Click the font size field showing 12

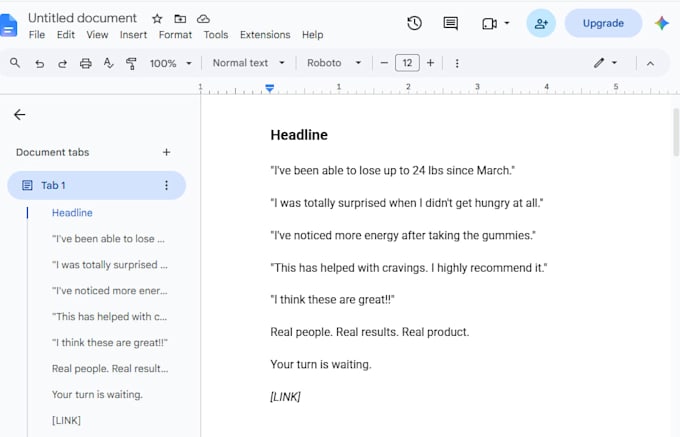click(407, 63)
